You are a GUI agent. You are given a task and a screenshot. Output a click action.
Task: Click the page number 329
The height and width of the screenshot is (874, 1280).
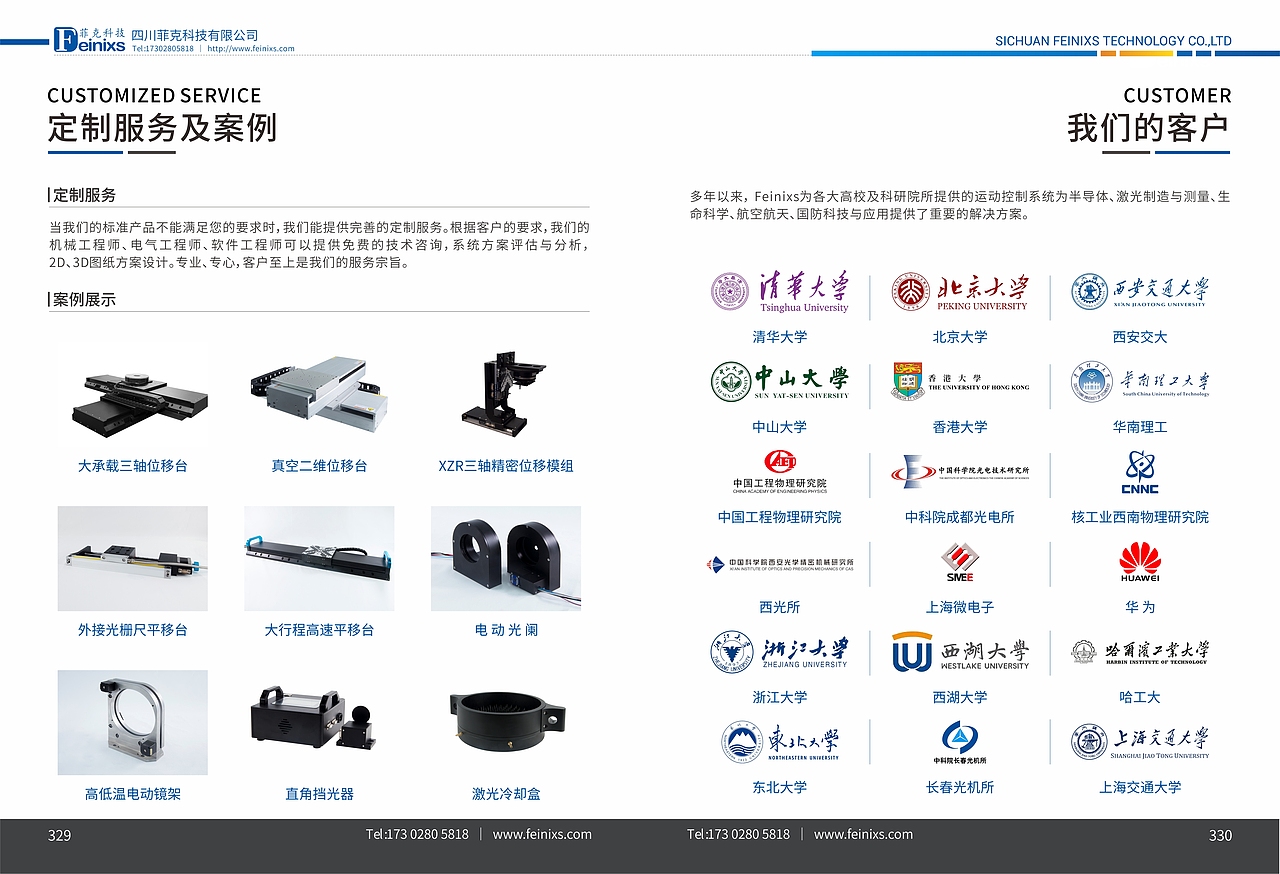pos(60,835)
